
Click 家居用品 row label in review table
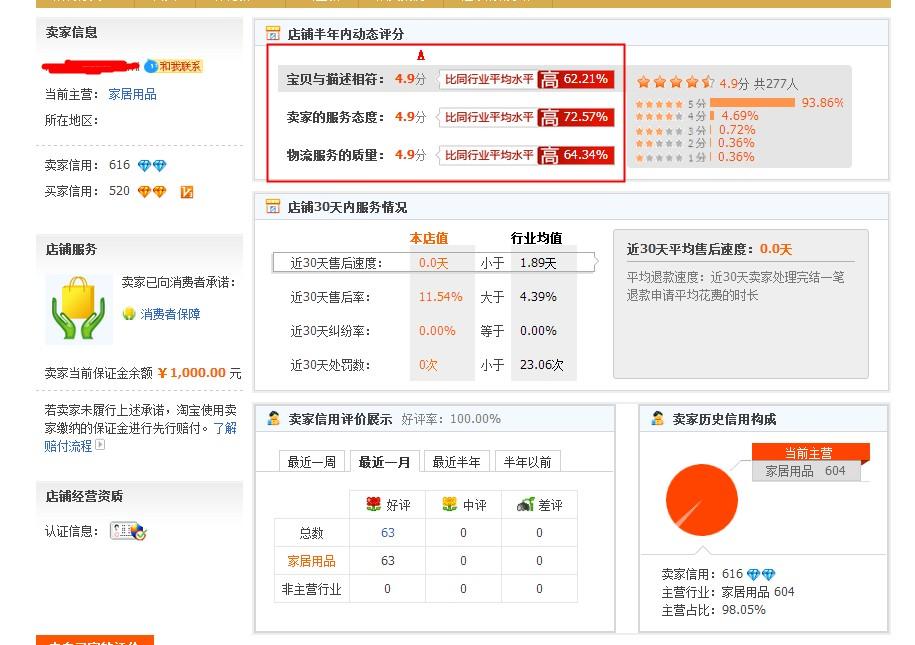point(312,561)
